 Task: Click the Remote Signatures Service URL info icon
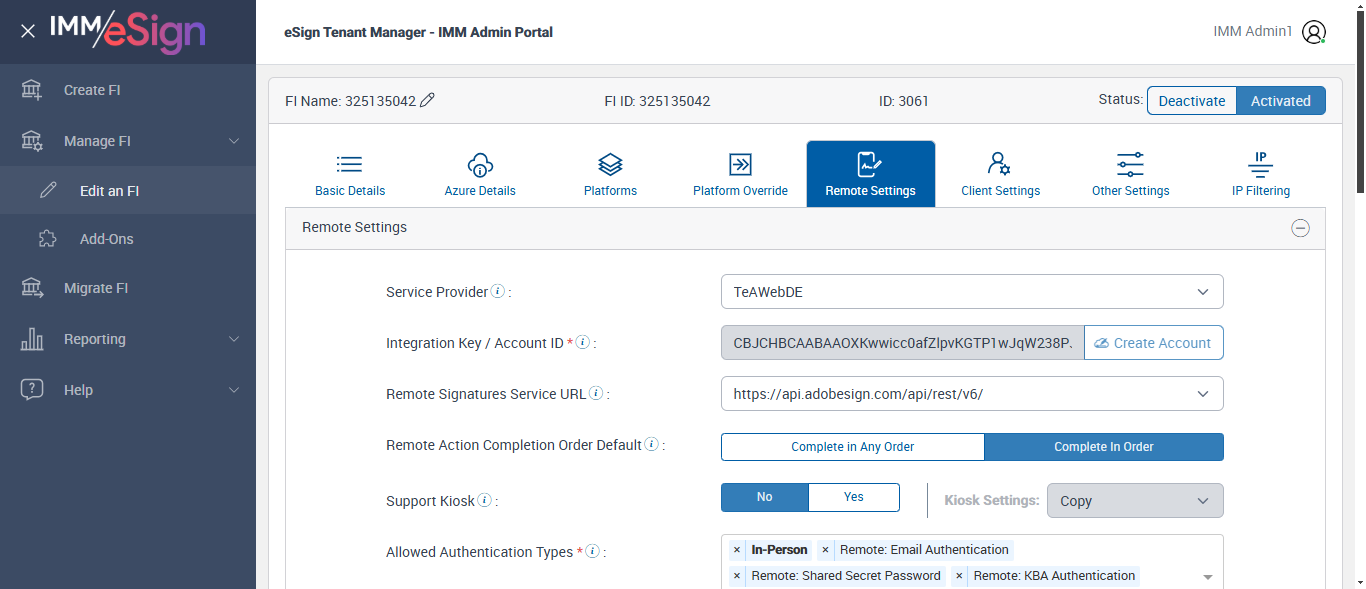pyautogui.click(x=595, y=394)
